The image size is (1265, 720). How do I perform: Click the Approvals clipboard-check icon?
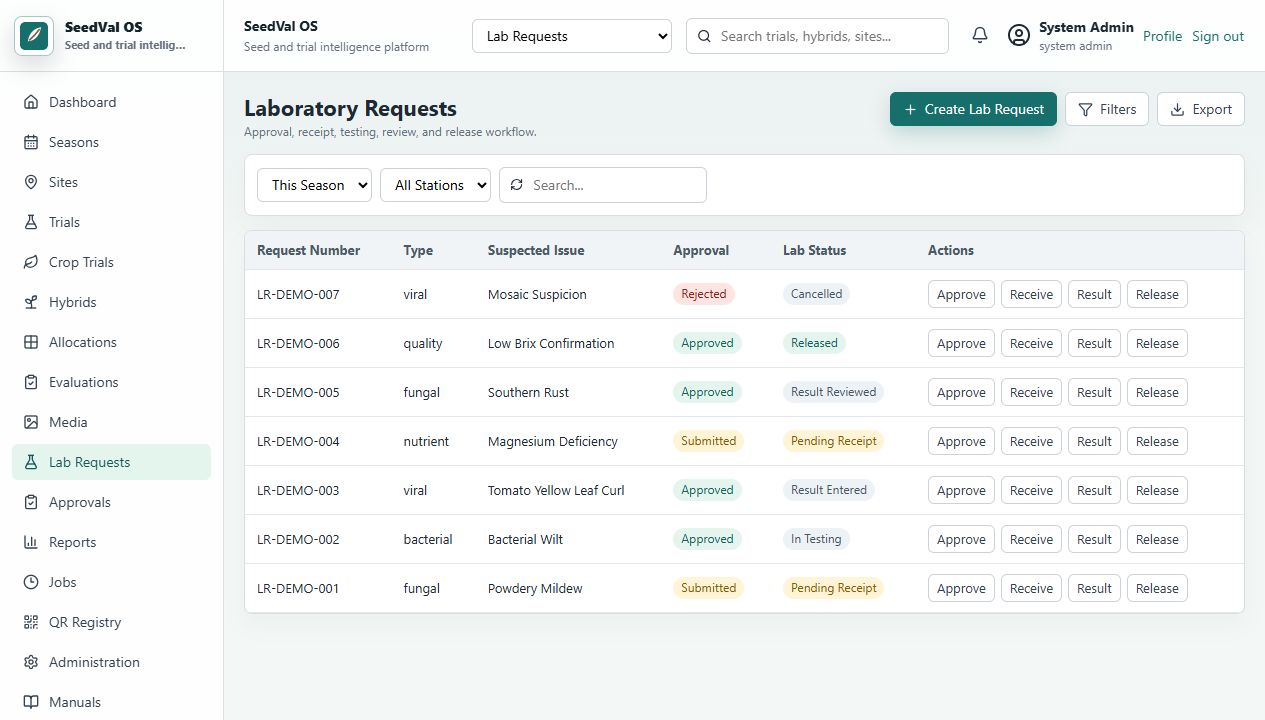pyautogui.click(x=31, y=502)
